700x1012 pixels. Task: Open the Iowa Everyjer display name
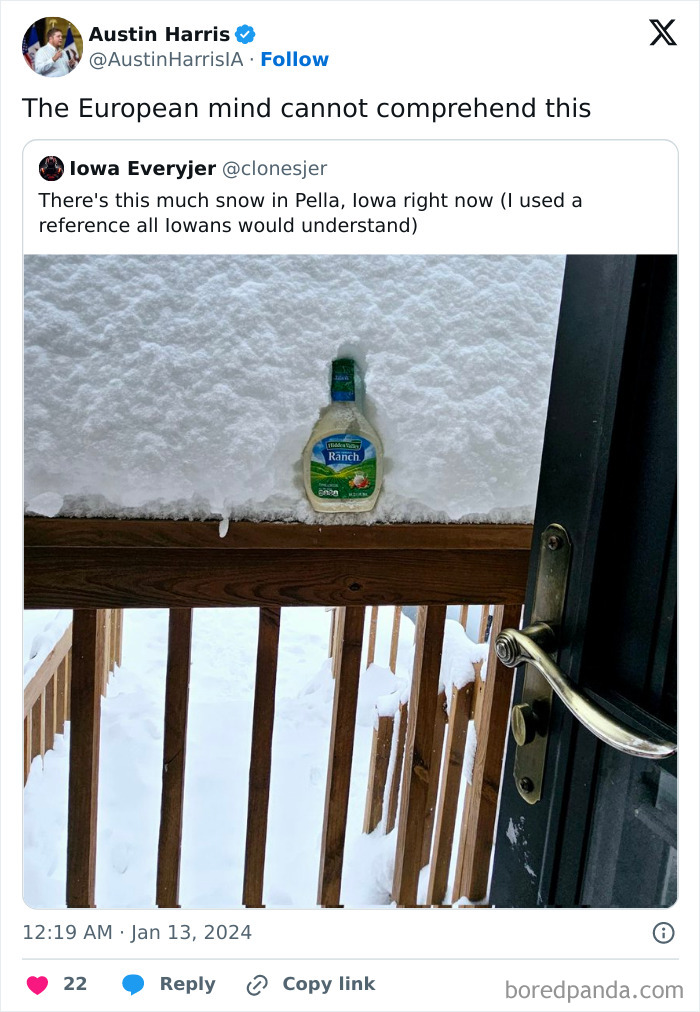(x=143, y=168)
